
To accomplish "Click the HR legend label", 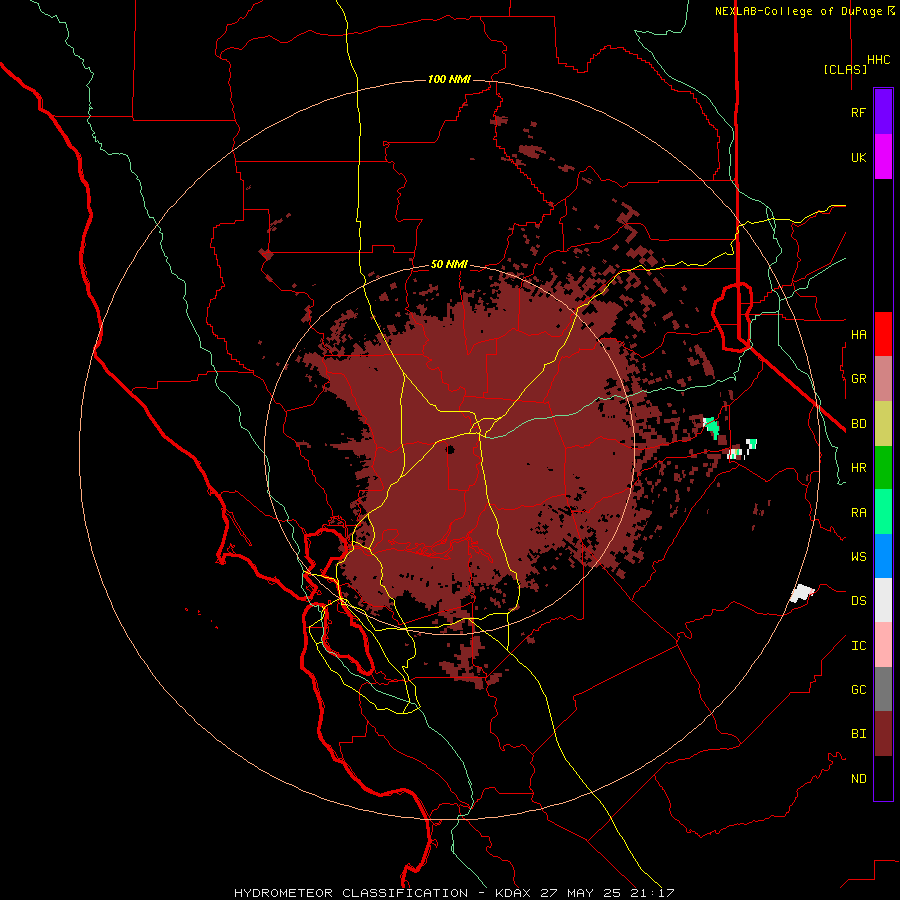I will click(x=858, y=468).
